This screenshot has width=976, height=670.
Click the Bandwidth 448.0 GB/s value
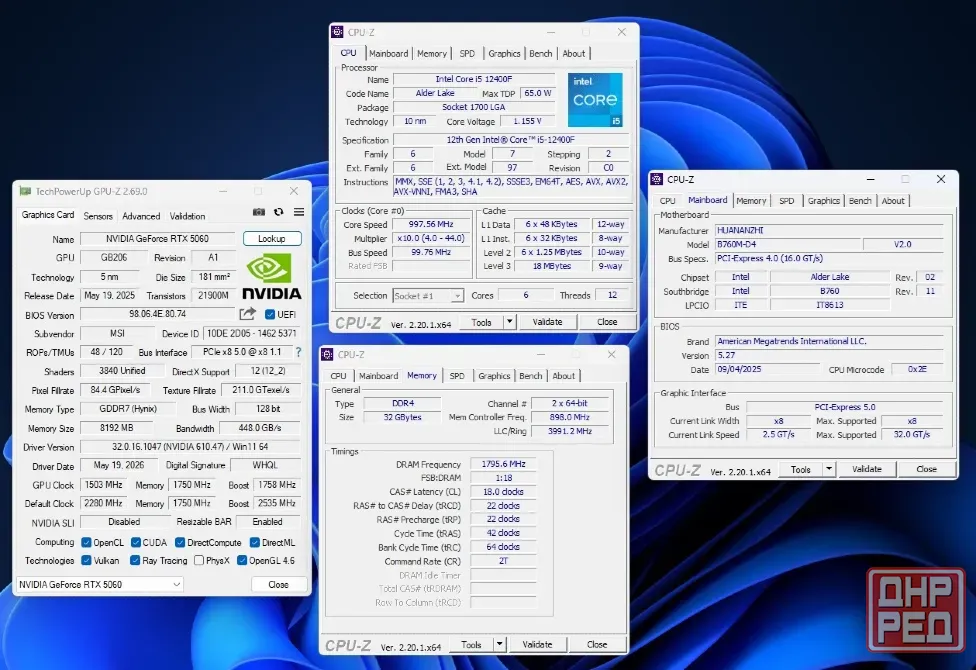pyautogui.click(x=260, y=428)
